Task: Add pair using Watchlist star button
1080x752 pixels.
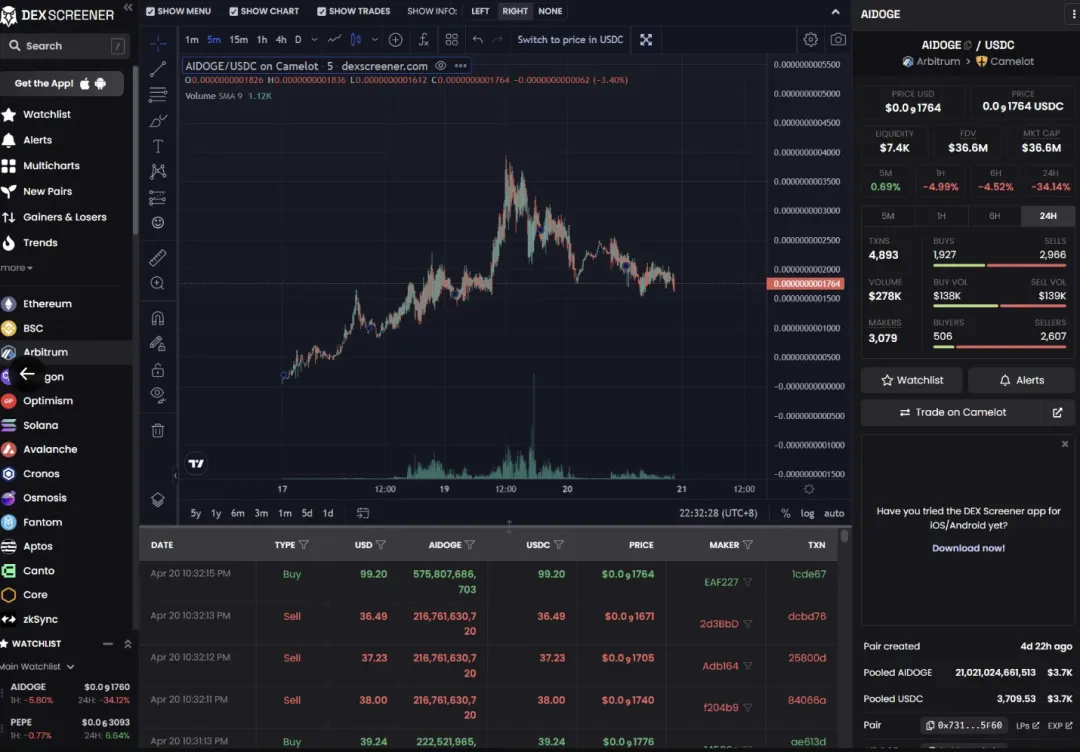Action: [913, 380]
